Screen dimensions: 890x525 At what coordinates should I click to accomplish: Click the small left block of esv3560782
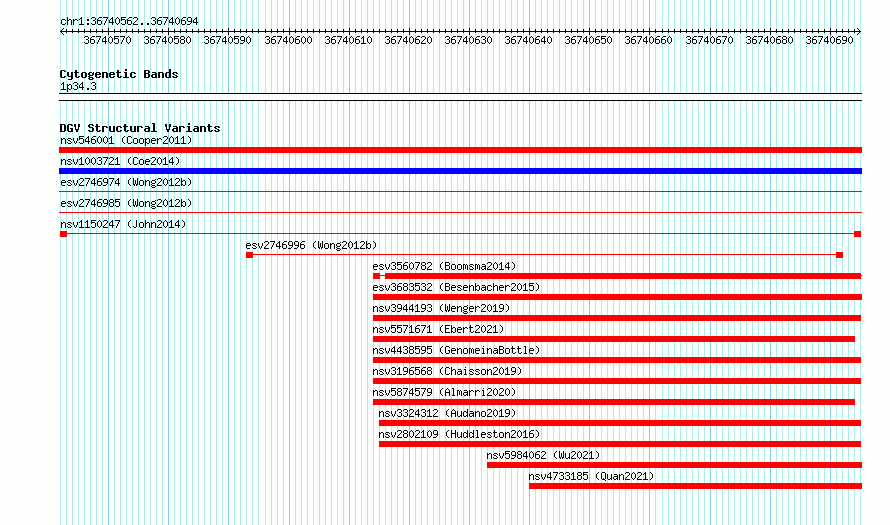[x=376, y=276]
